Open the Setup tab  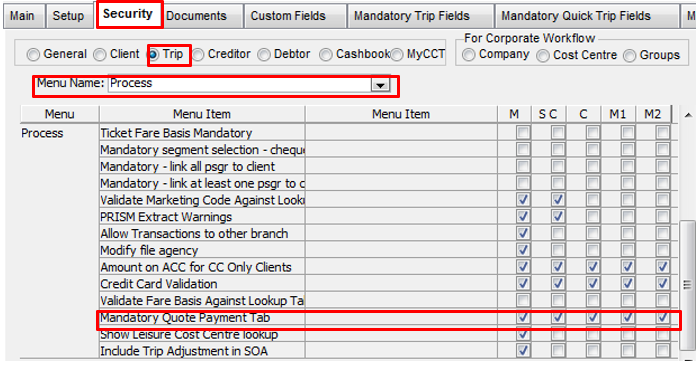(x=68, y=17)
